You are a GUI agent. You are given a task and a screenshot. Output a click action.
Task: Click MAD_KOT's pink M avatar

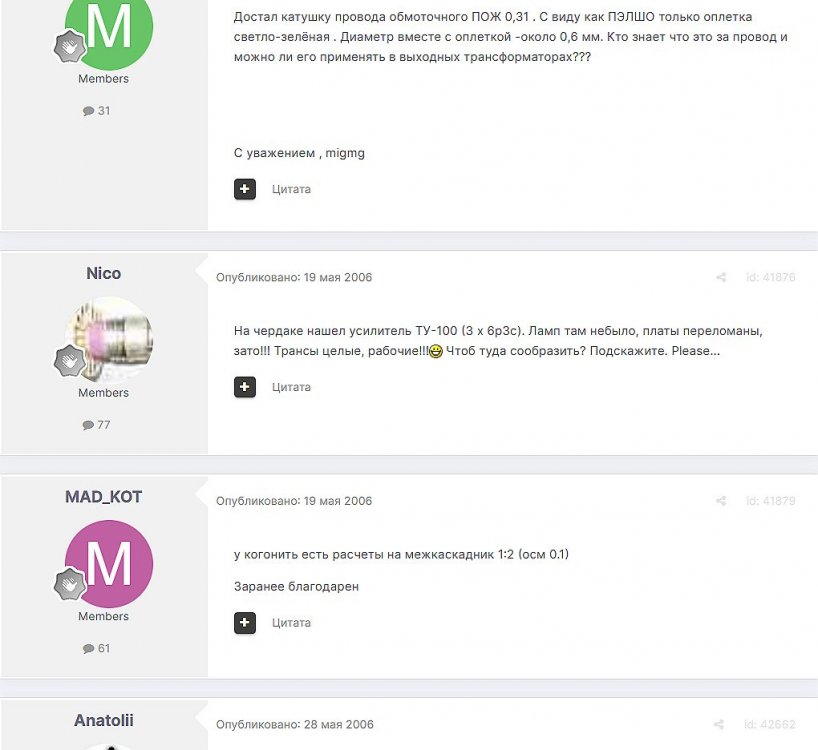coord(109,564)
